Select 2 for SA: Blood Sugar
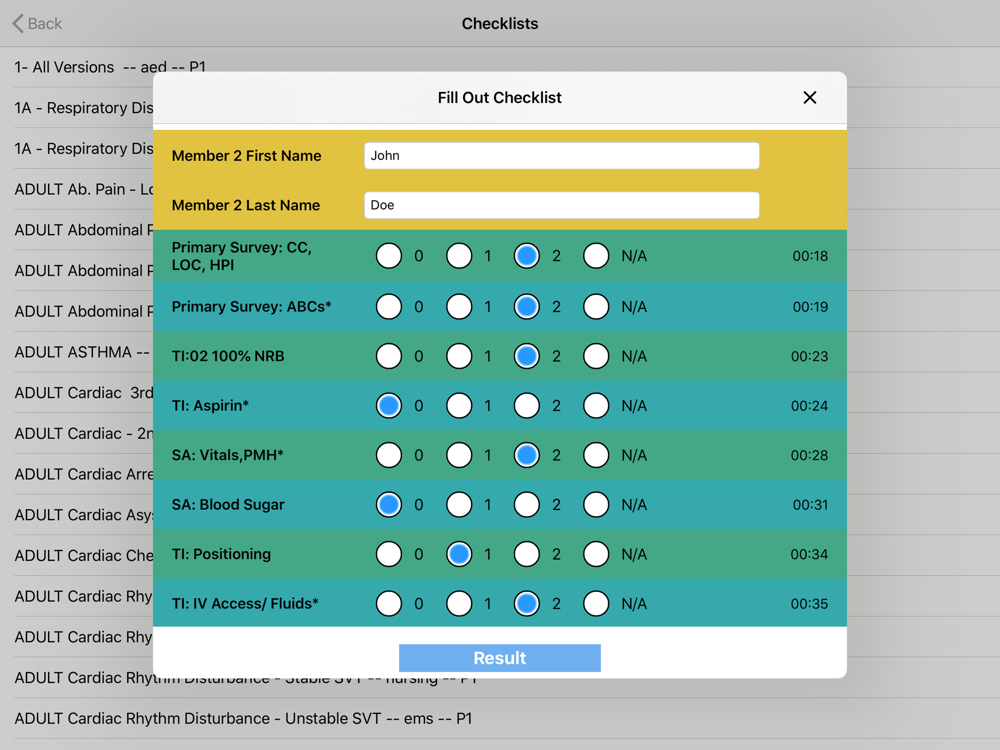Viewport: 1000px width, 750px height. coord(527,504)
